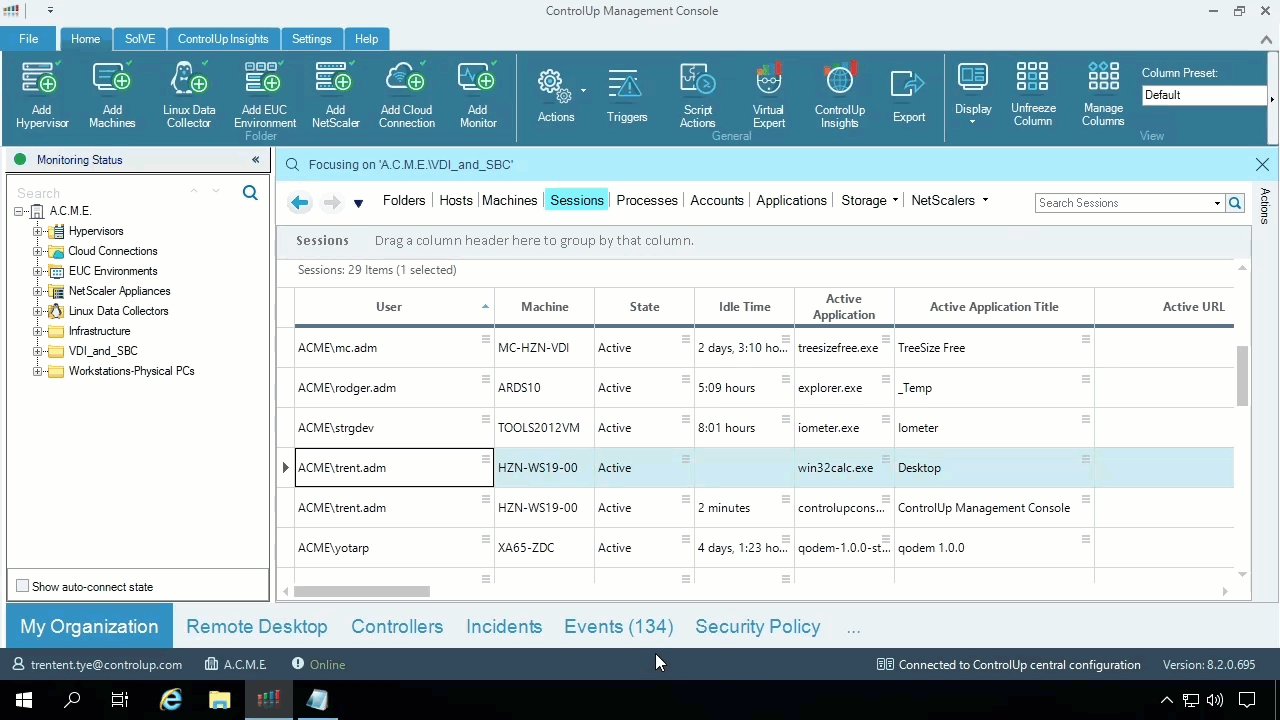Click the Search Sessions magnifier button
The height and width of the screenshot is (720, 1280).
point(1235,203)
